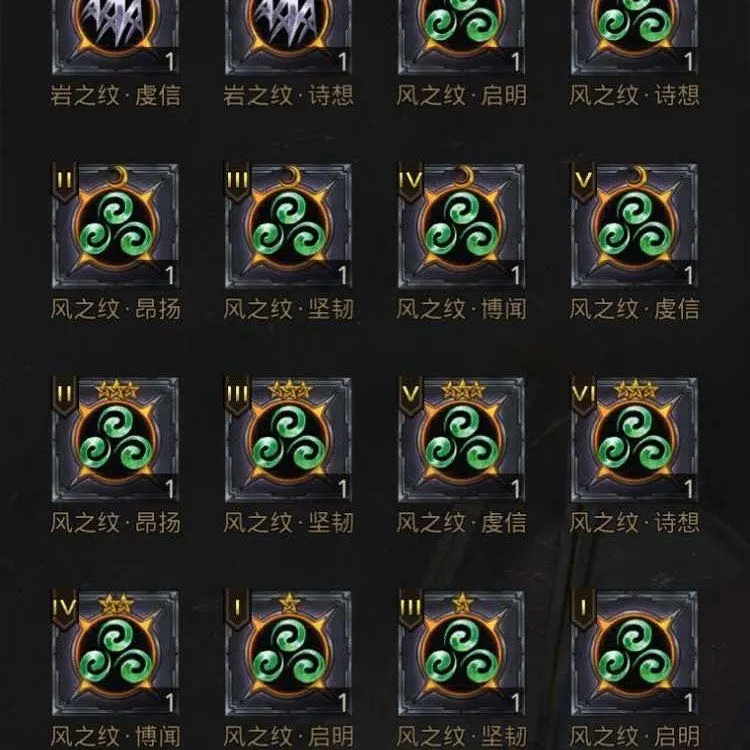Select the top-row 风之纹·诗想 wind rune
This screenshot has width=750, height=750.
click(x=634, y=37)
